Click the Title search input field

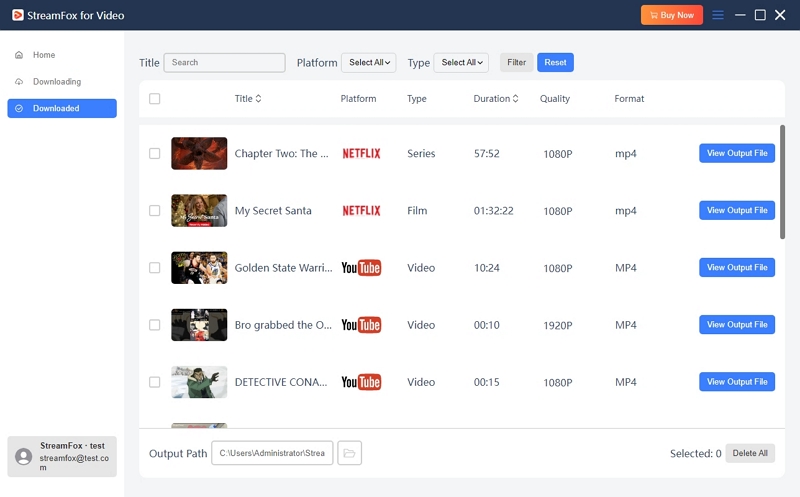coord(224,63)
